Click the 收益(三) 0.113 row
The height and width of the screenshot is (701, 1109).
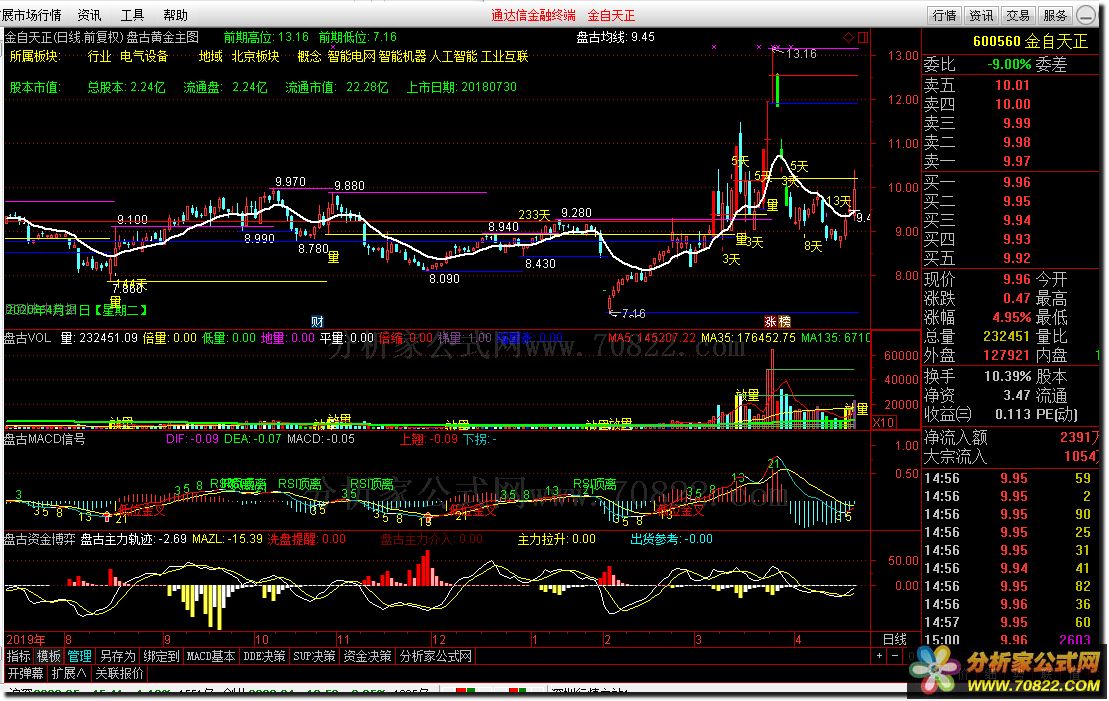tap(977, 415)
